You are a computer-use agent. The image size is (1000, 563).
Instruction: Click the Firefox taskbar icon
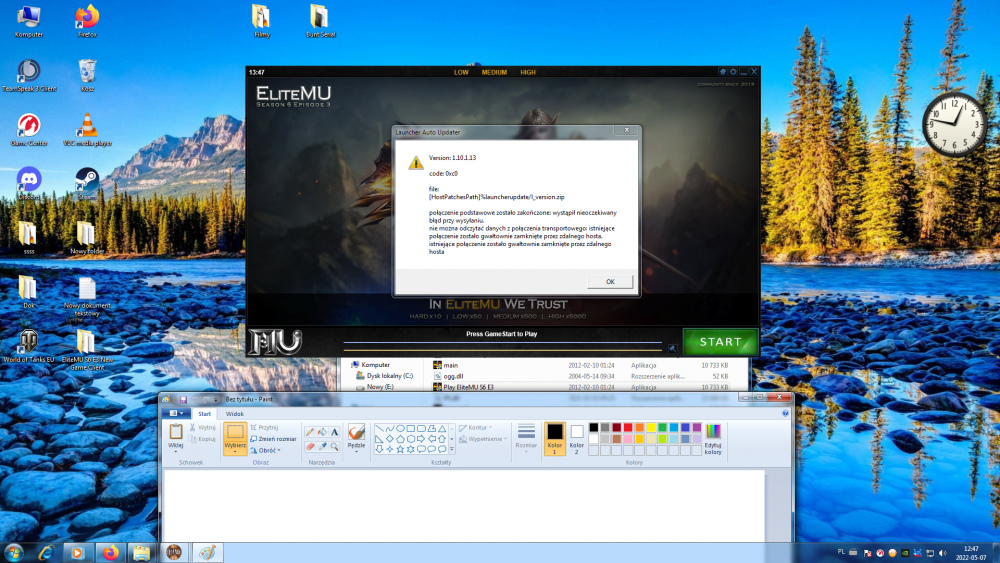pos(110,553)
